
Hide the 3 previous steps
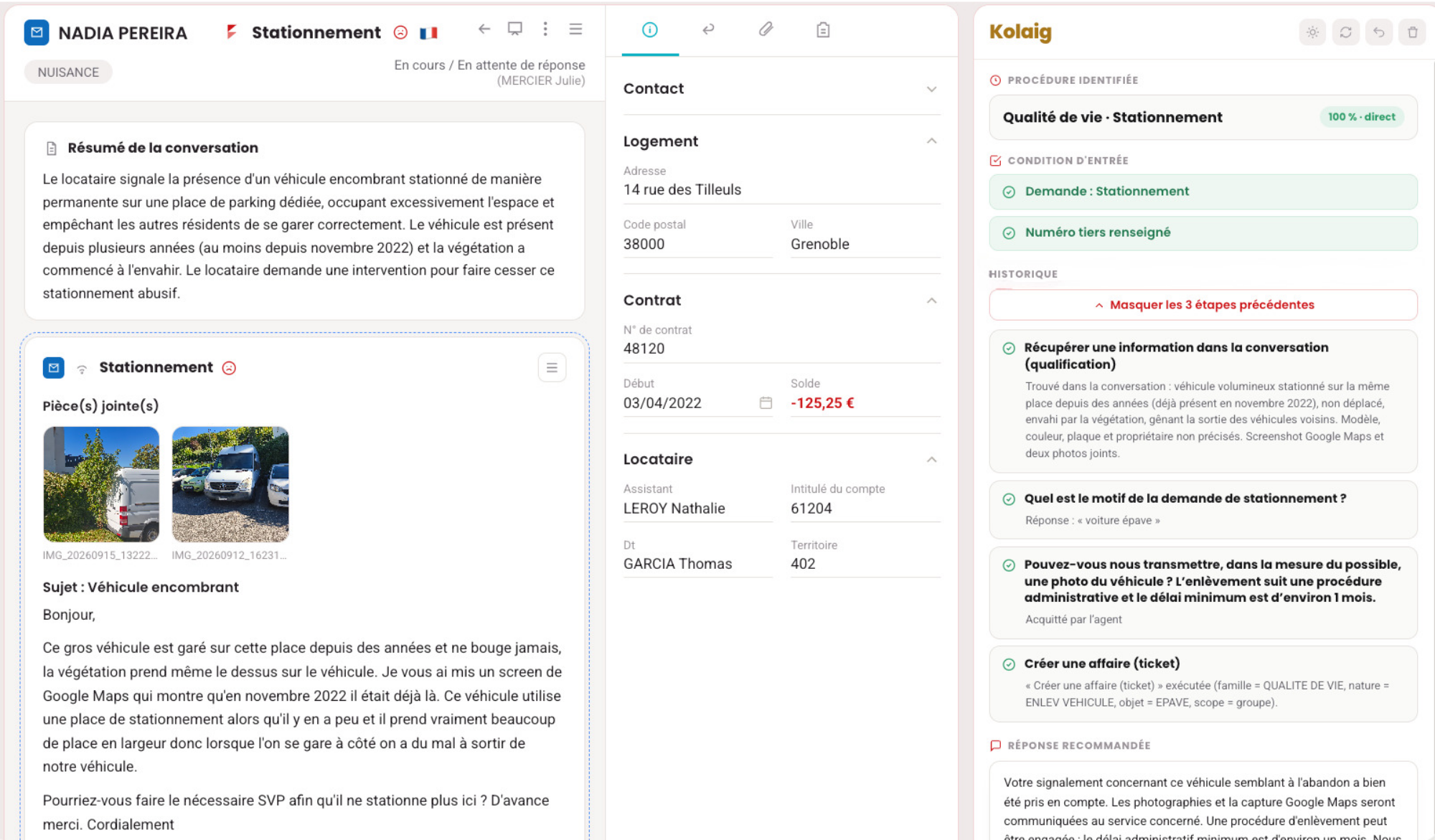point(1203,305)
